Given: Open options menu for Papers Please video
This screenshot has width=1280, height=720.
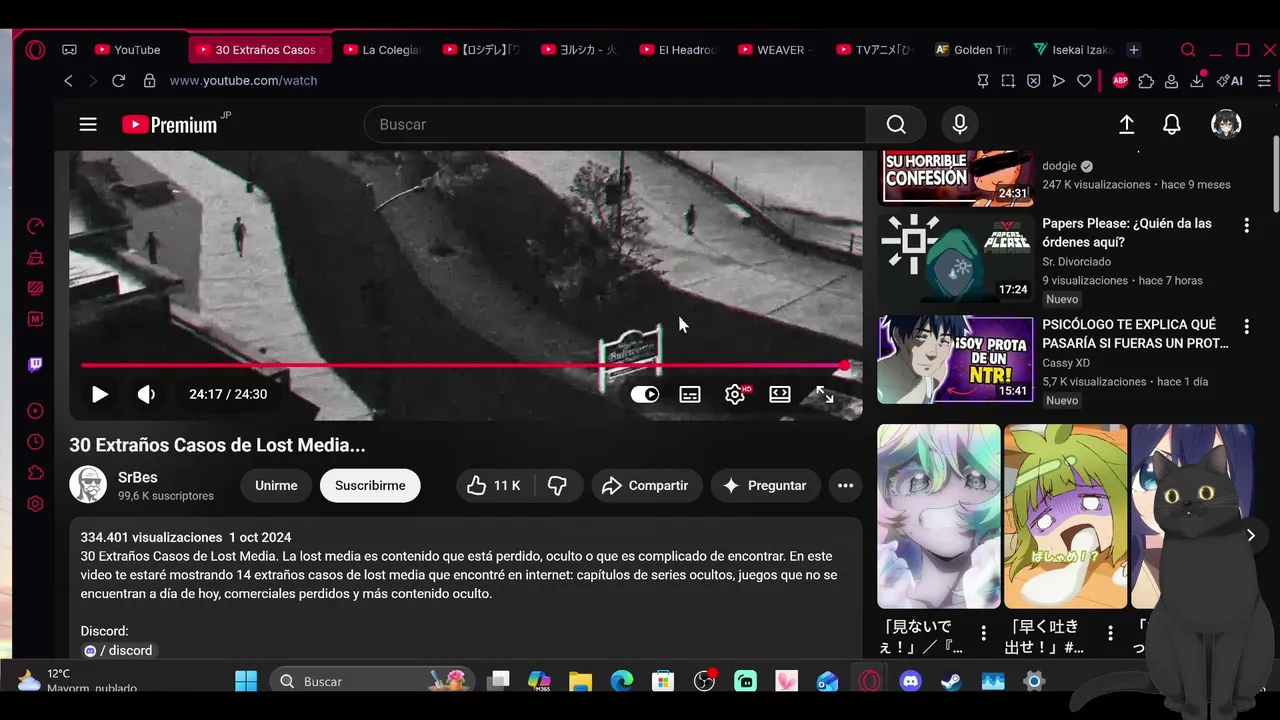Looking at the screenshot, I should point(1246,225).
